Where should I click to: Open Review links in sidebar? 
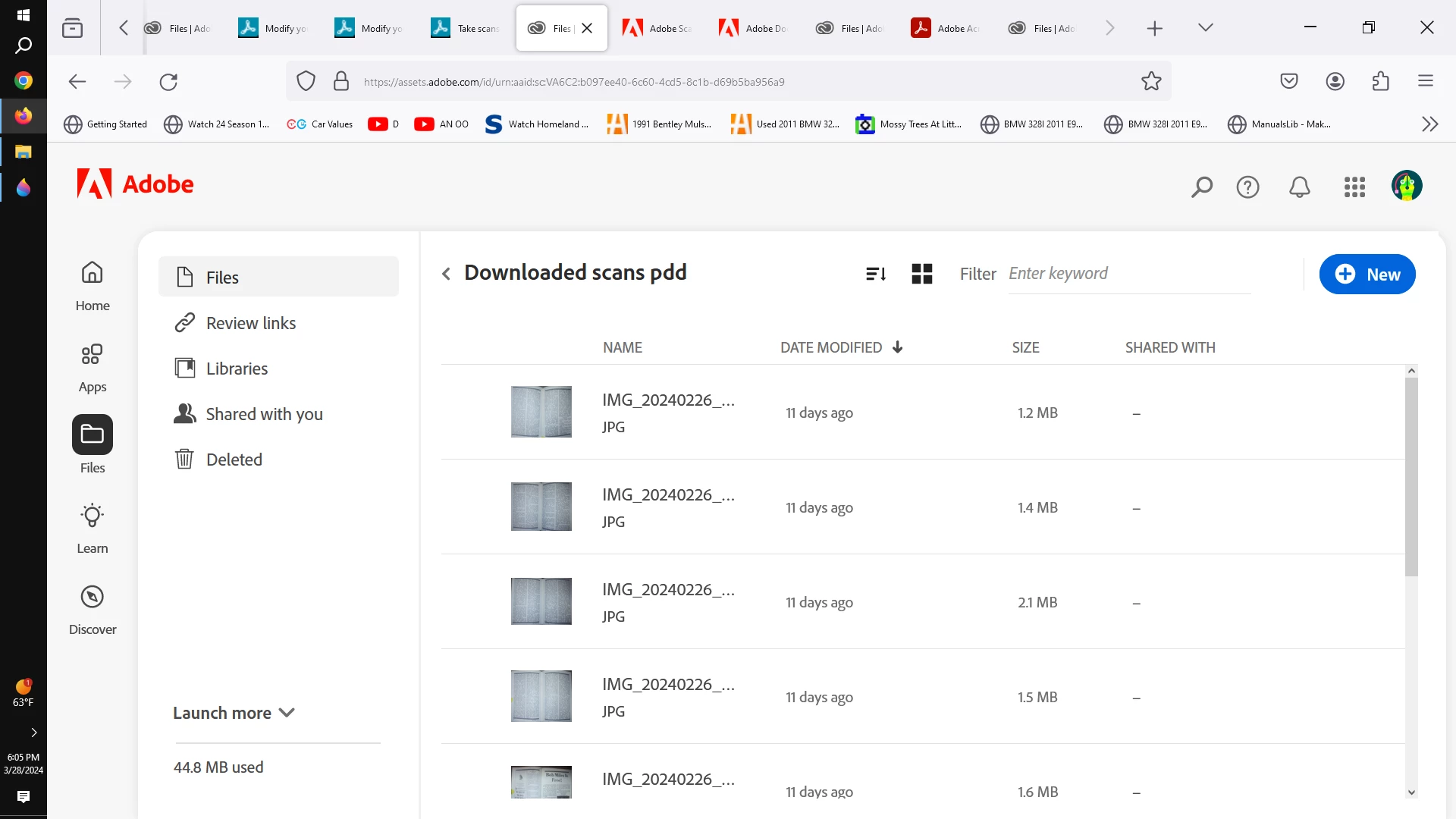coord(250,323)
